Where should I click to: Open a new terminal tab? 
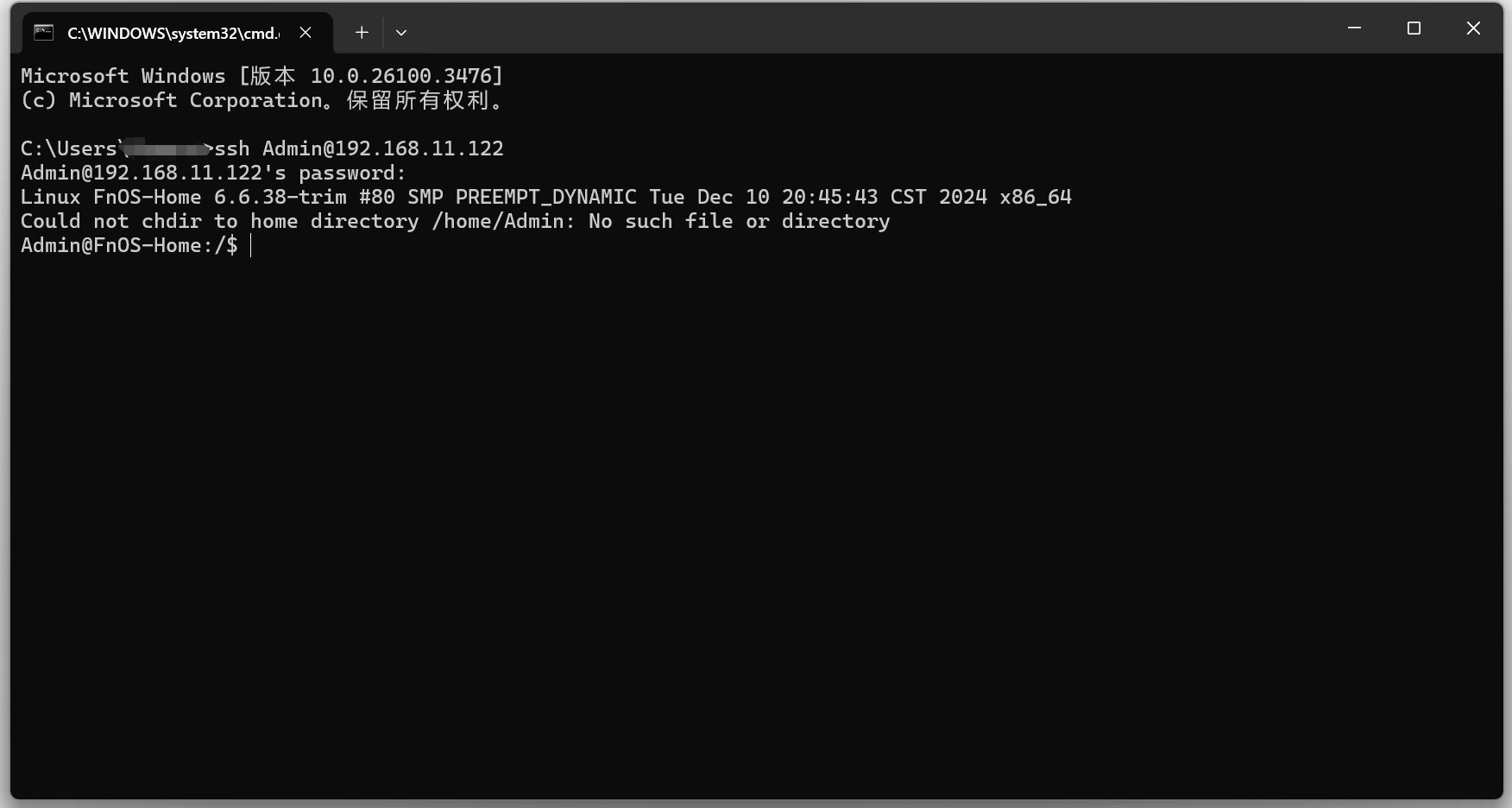click(x=362, y=33)
